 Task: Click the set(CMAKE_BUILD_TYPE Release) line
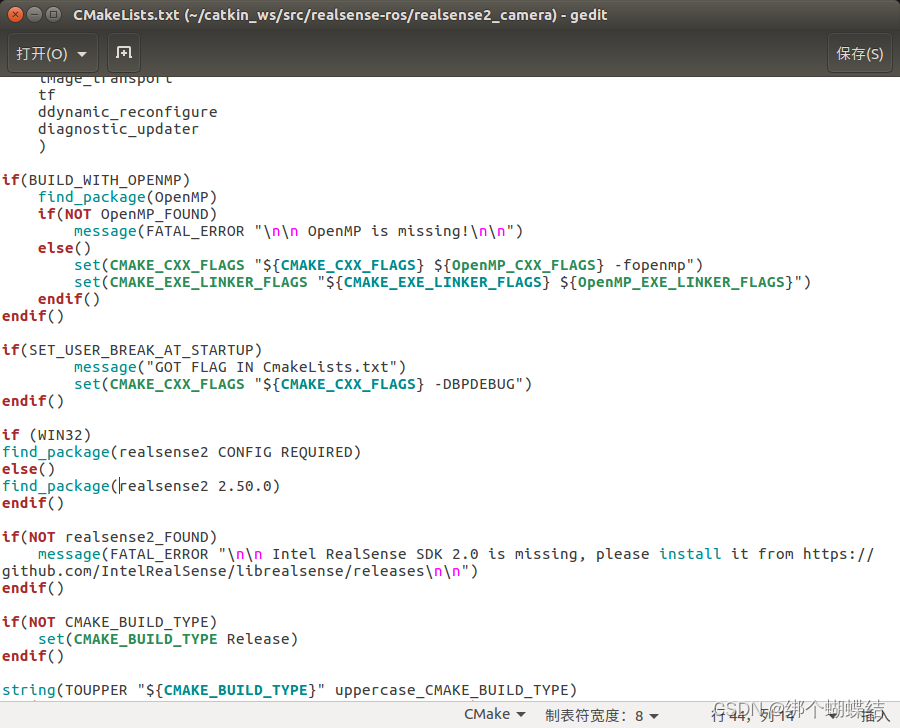(168, 640)
